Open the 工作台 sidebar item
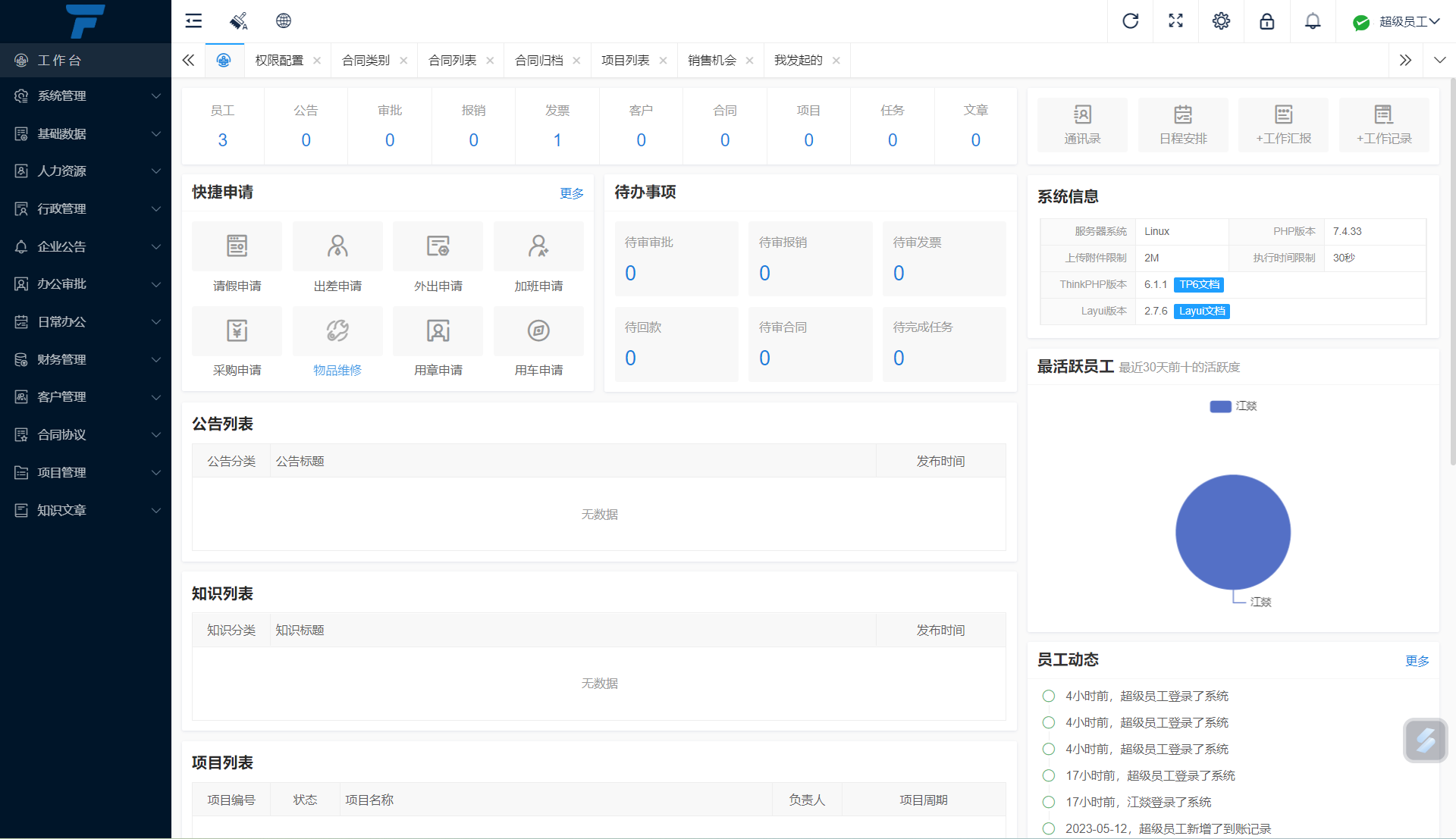The width and height of the screenshot is (1456, 839). (86, 61)
